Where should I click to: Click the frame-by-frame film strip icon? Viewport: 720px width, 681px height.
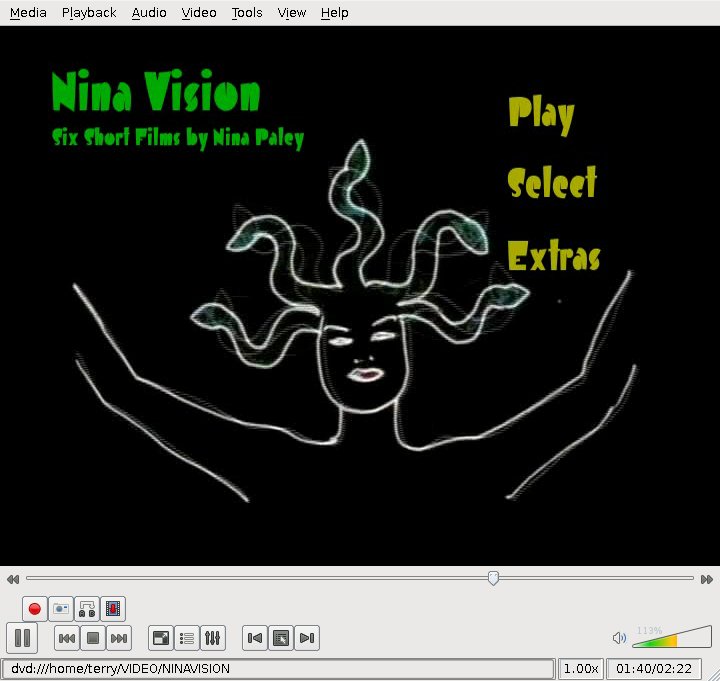[x=113, y=609]
